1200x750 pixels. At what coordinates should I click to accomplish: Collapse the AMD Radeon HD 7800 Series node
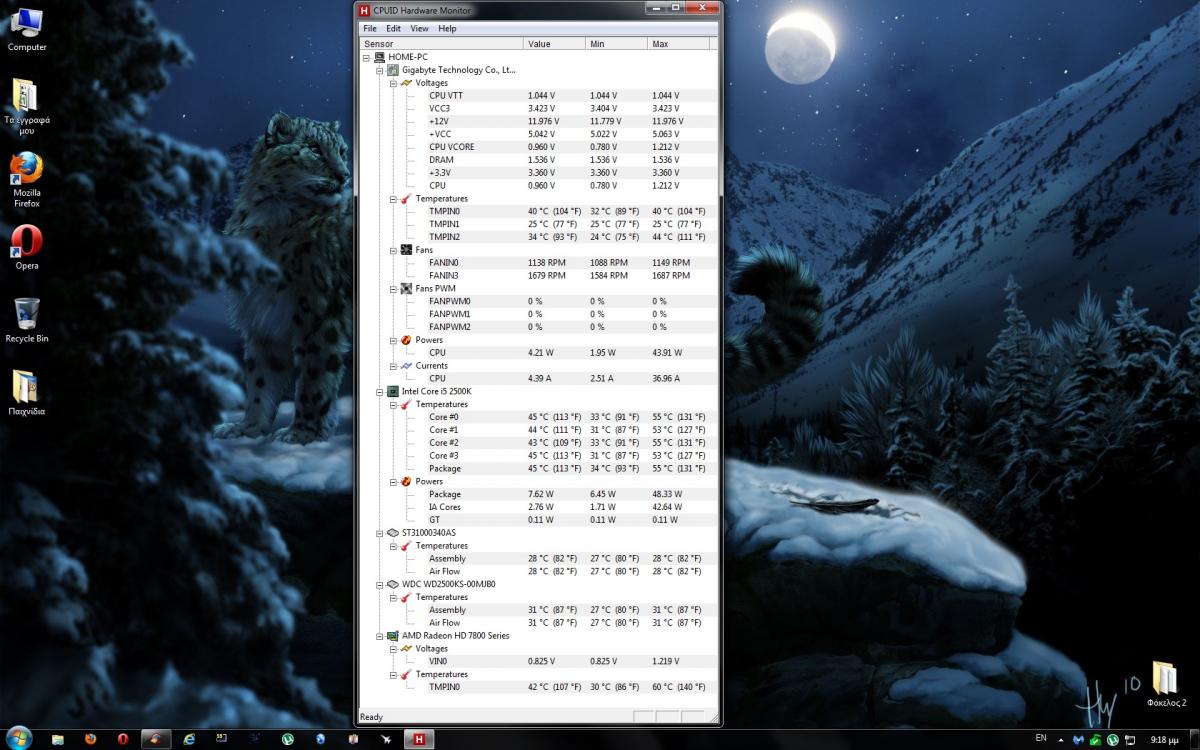click(379, 636)
